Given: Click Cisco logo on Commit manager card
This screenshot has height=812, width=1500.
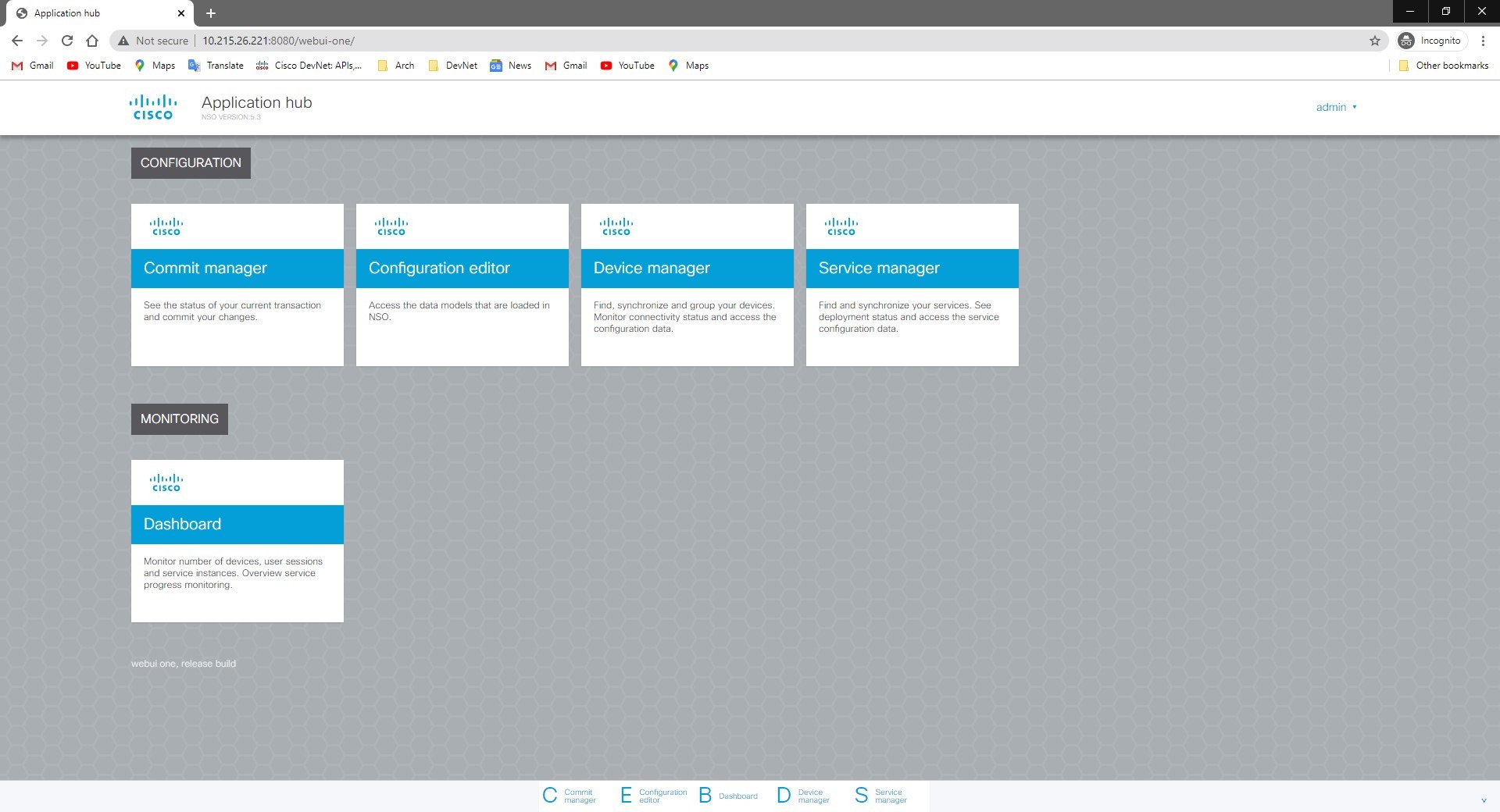Looking at the screenshot, I should point(166,226).
